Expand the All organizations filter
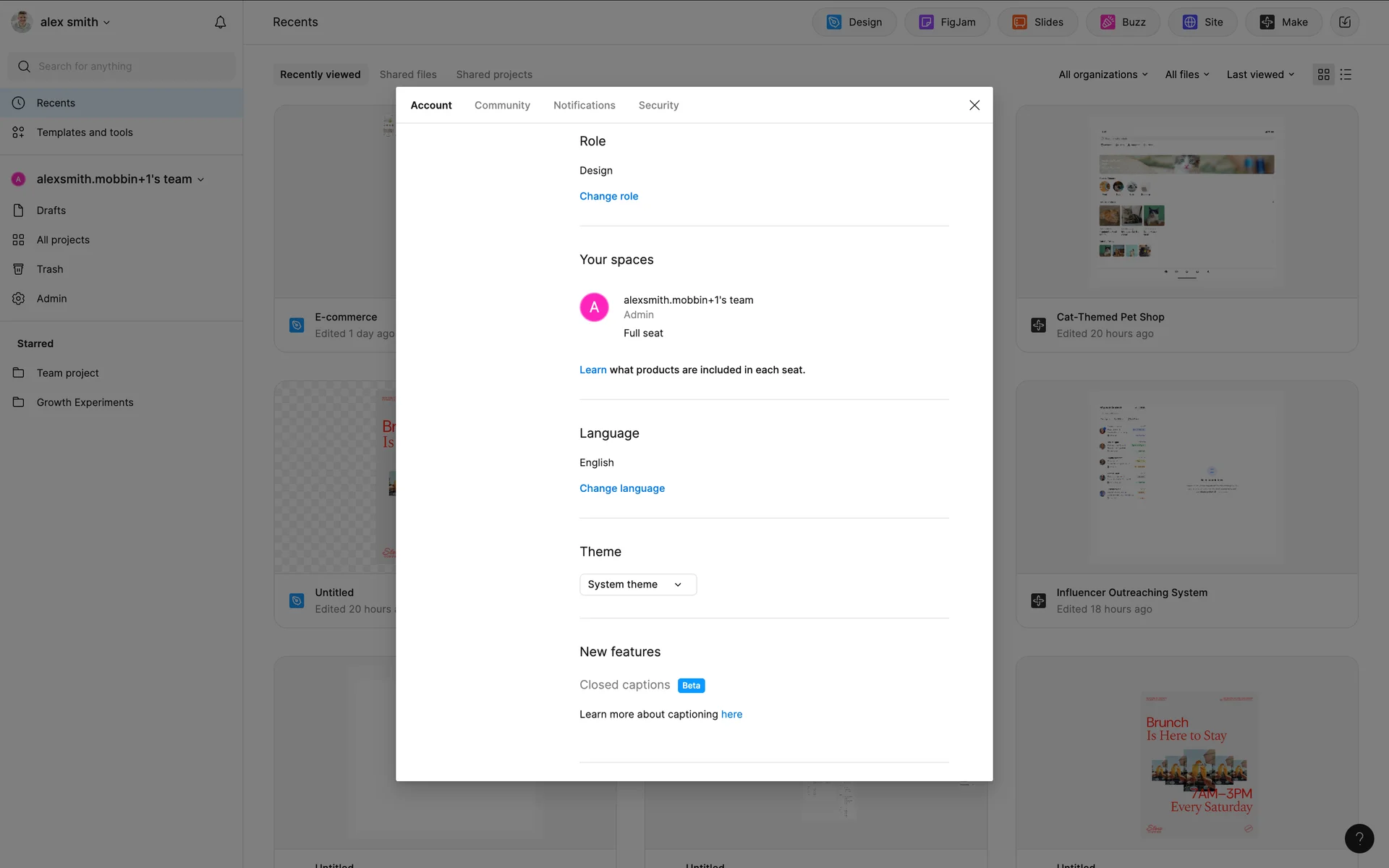The width and height of the screenshot is (1389, 868). click(x=1103, y=75)
